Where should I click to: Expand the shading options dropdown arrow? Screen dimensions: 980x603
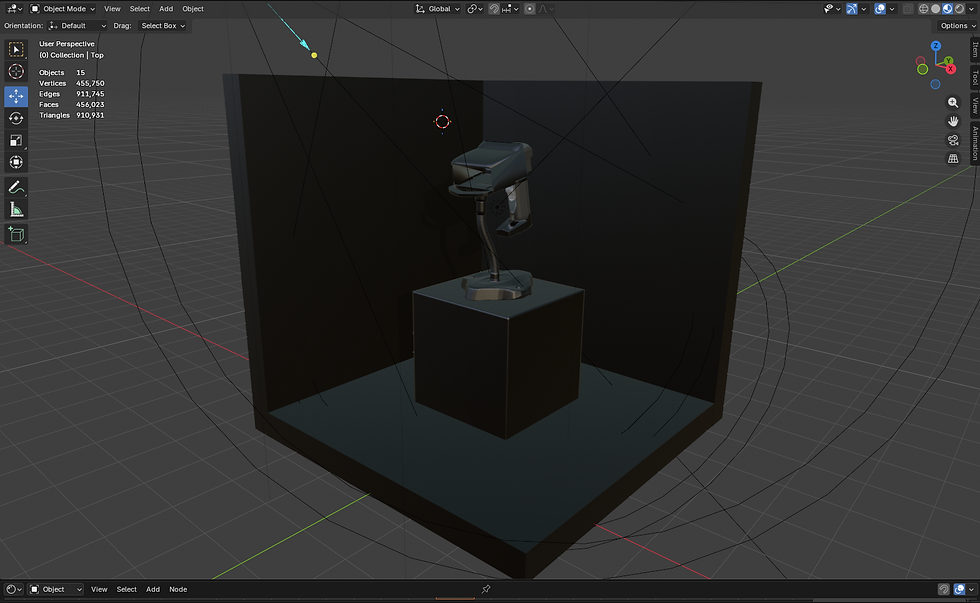pyautogui.click(x=971, y=9)
